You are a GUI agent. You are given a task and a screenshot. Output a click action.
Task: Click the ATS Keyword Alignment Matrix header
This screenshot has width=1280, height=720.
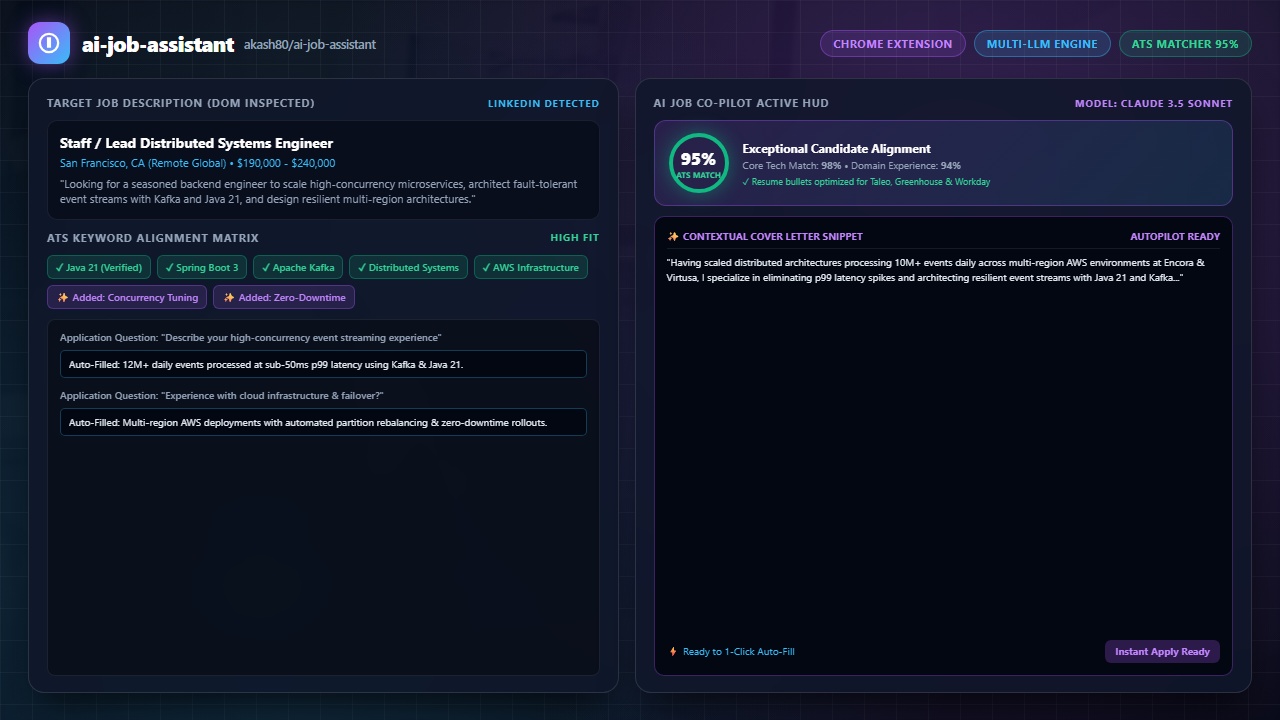[x=153, y=238]
